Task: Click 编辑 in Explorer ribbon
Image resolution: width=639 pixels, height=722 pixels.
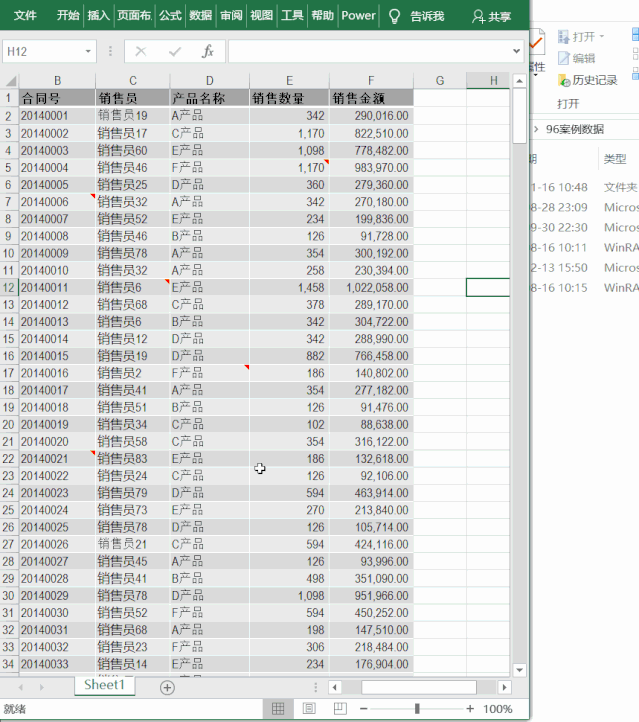Action: [x=577, y=58]
